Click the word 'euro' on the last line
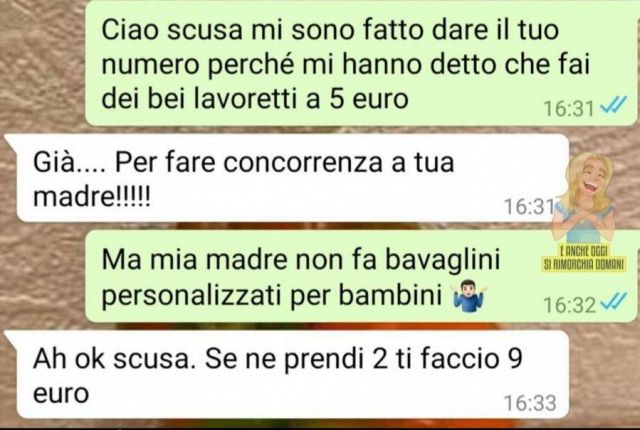 point(61,394)
